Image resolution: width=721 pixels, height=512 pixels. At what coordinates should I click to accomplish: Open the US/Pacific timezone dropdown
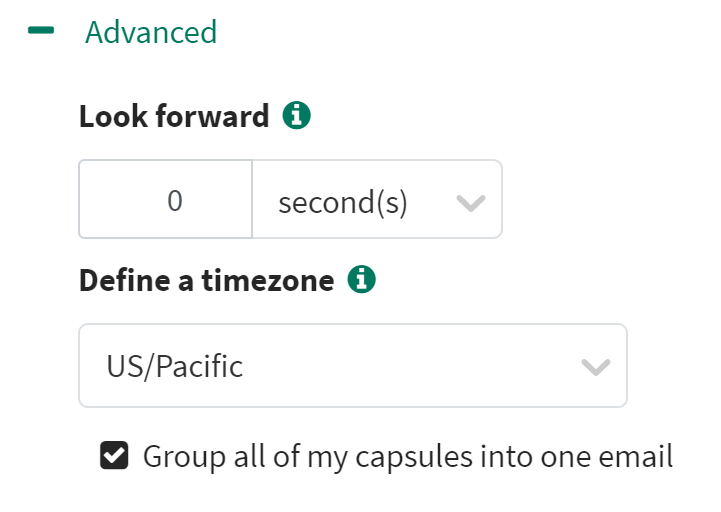[x=352, y=365]
